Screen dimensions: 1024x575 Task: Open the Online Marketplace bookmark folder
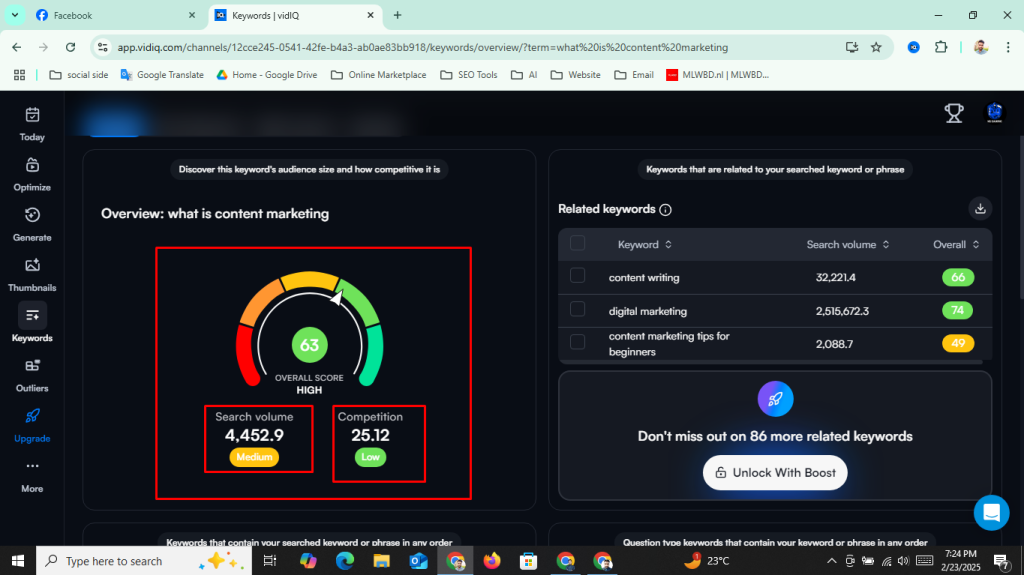click(x=379, y=75)
